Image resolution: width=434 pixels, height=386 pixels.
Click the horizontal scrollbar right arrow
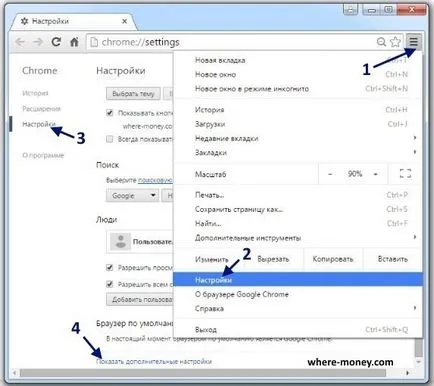pos(408,373)
